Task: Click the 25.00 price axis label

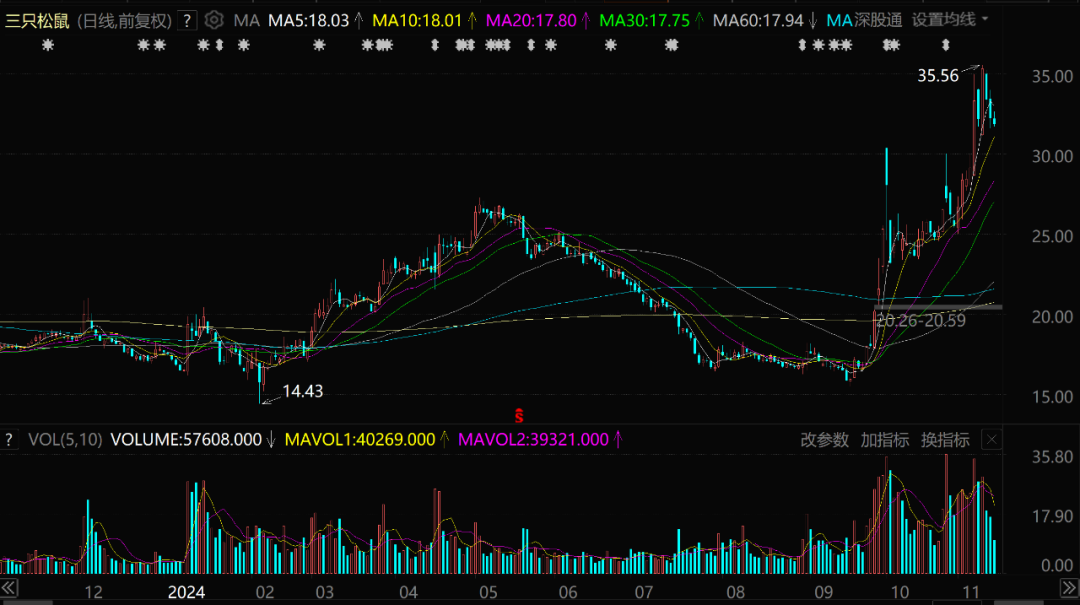Action: [x=1052, y=236]
